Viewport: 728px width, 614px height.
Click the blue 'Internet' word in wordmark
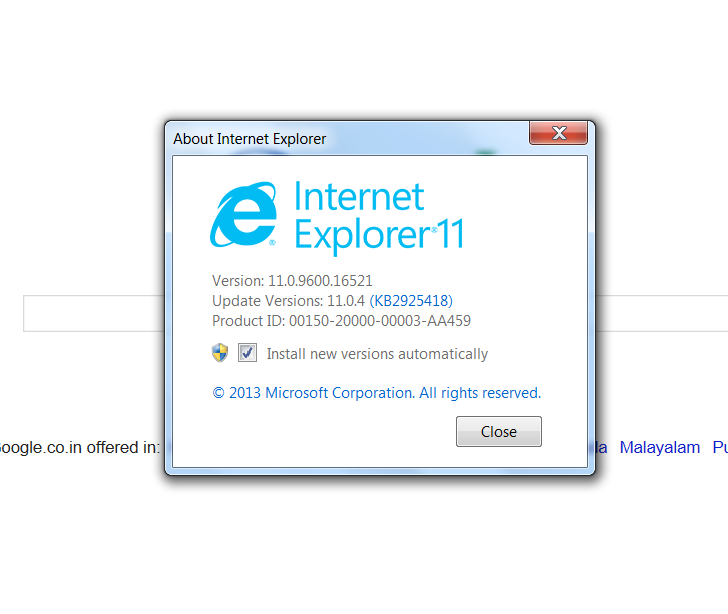pyautogui.click(x=359, y=196)
